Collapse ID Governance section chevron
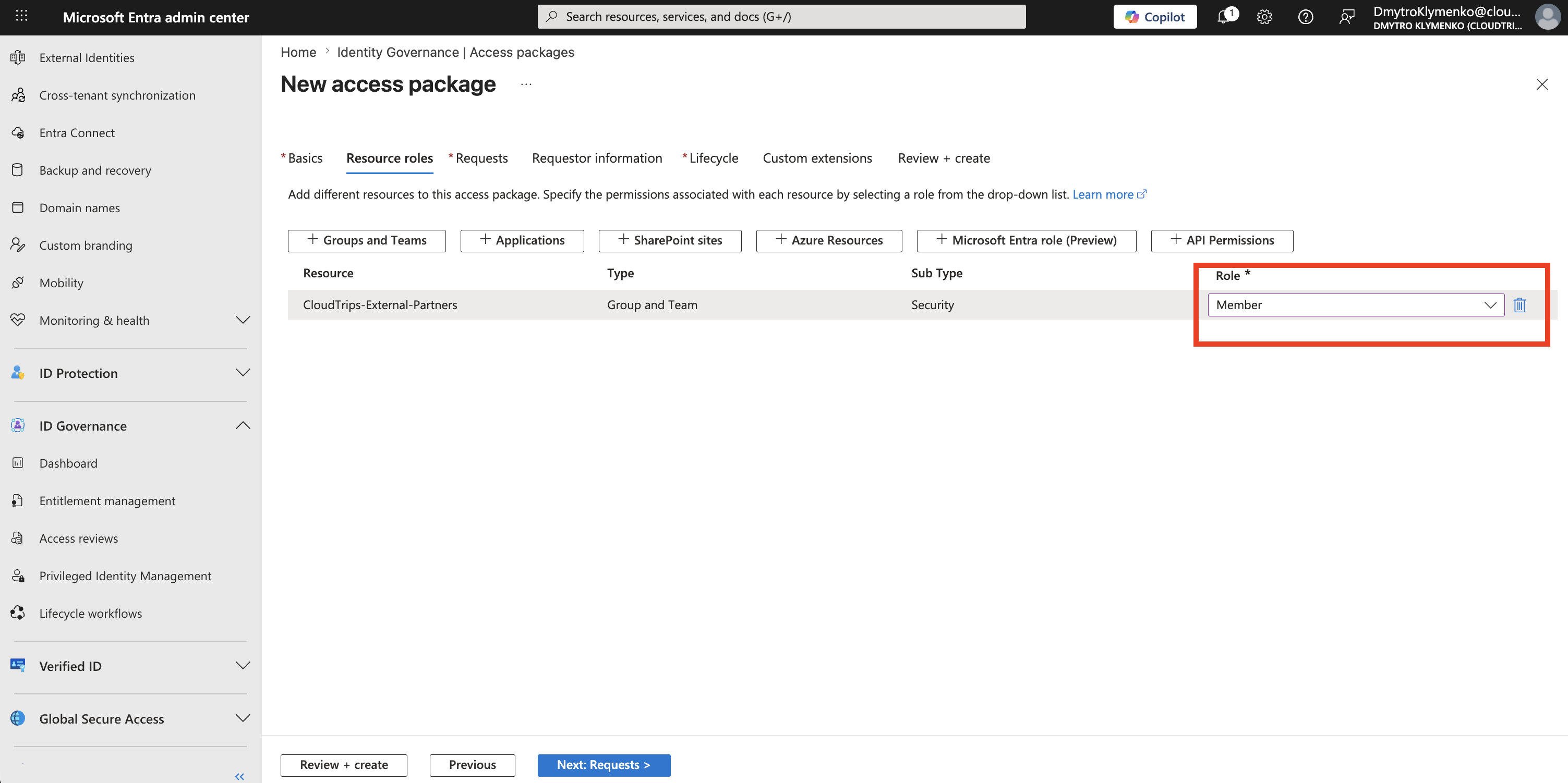 [x=243, y=426]
